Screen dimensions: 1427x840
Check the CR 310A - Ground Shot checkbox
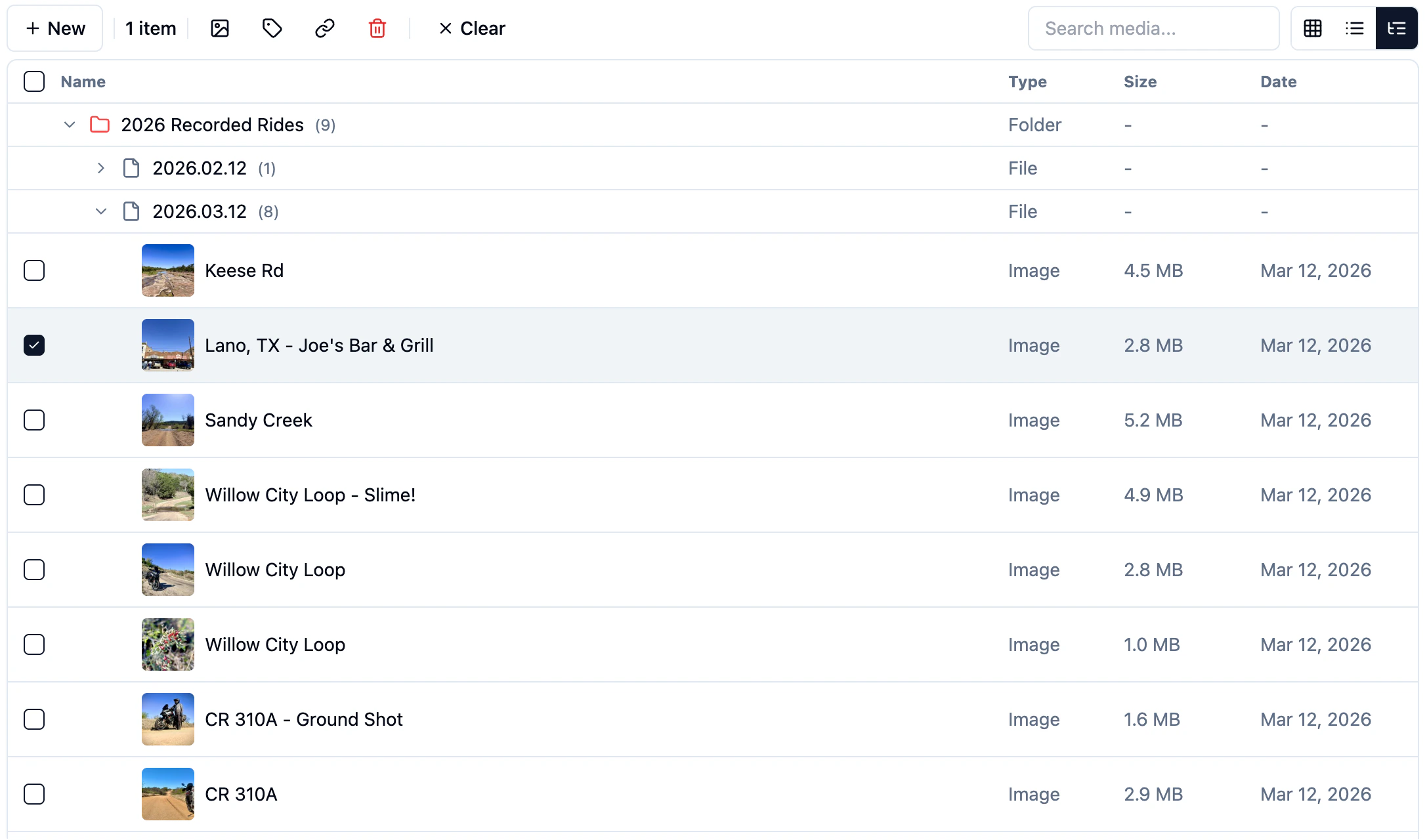(x=34, y=719)
